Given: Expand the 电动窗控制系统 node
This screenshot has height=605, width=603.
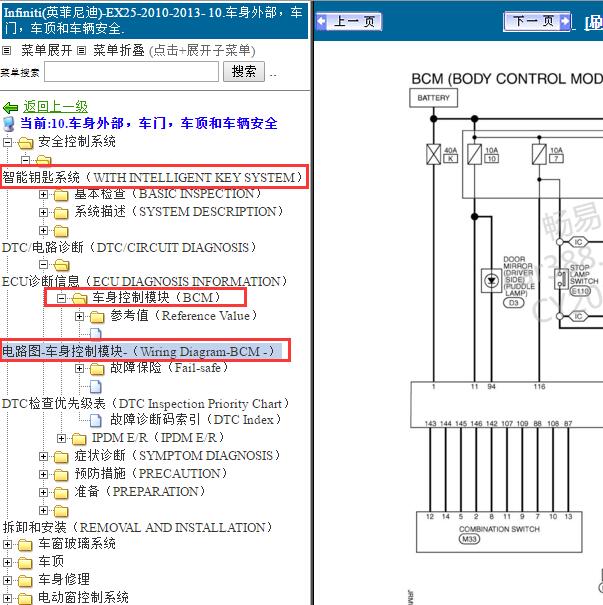Looking at the screenshot, I should [7, 598].
